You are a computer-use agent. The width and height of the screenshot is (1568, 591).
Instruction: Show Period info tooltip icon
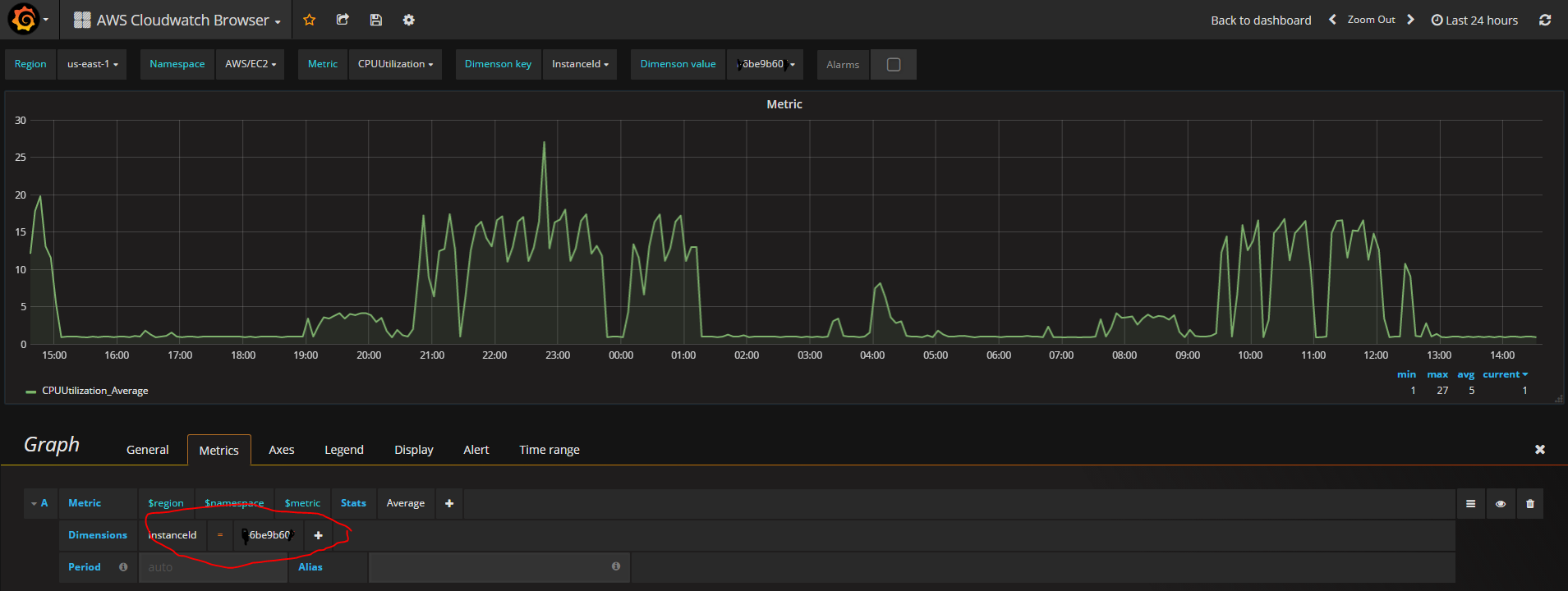tap(123, 566)
